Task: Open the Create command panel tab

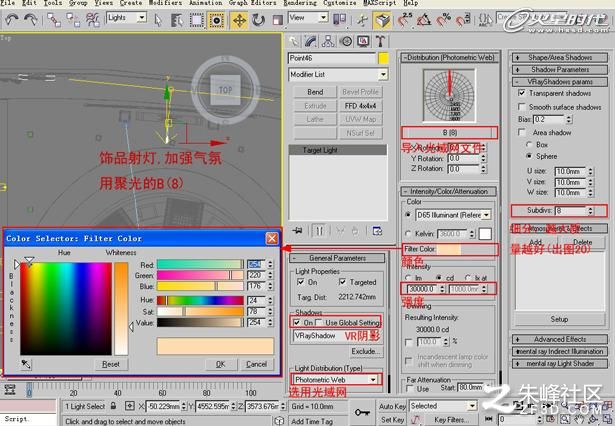Action: tap(293, 41)
